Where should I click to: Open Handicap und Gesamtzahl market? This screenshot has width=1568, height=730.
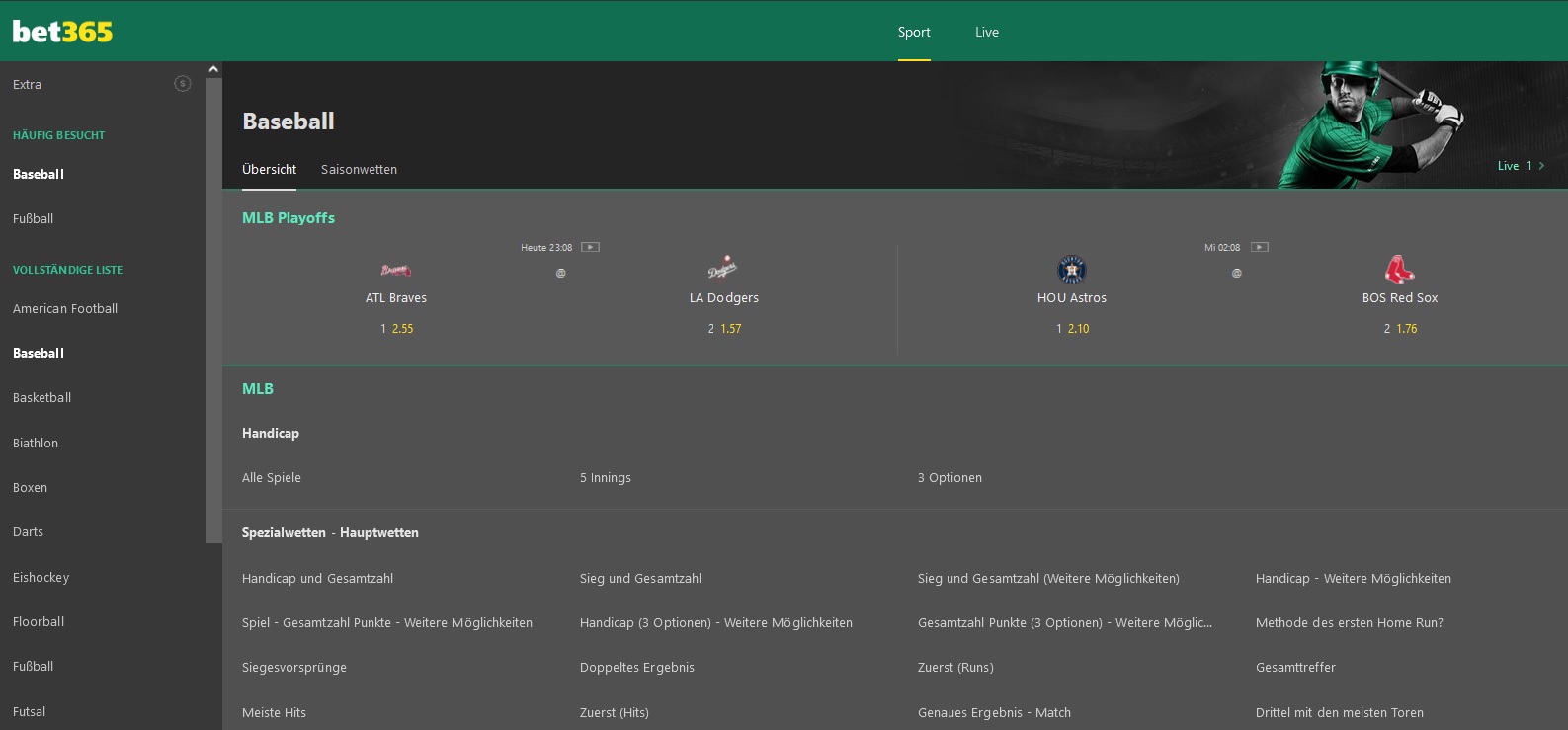tap(317, 579)
